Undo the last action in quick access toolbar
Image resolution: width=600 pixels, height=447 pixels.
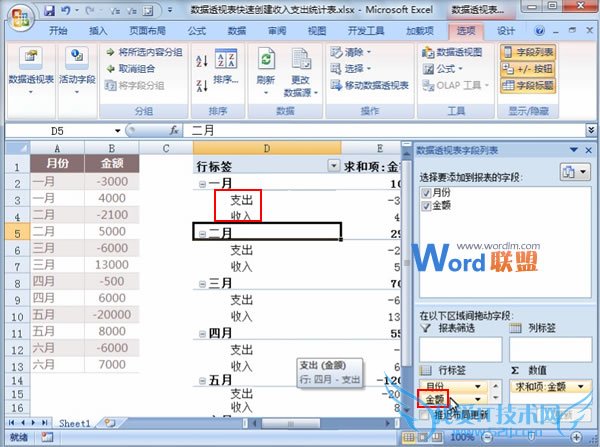[65, 10]
